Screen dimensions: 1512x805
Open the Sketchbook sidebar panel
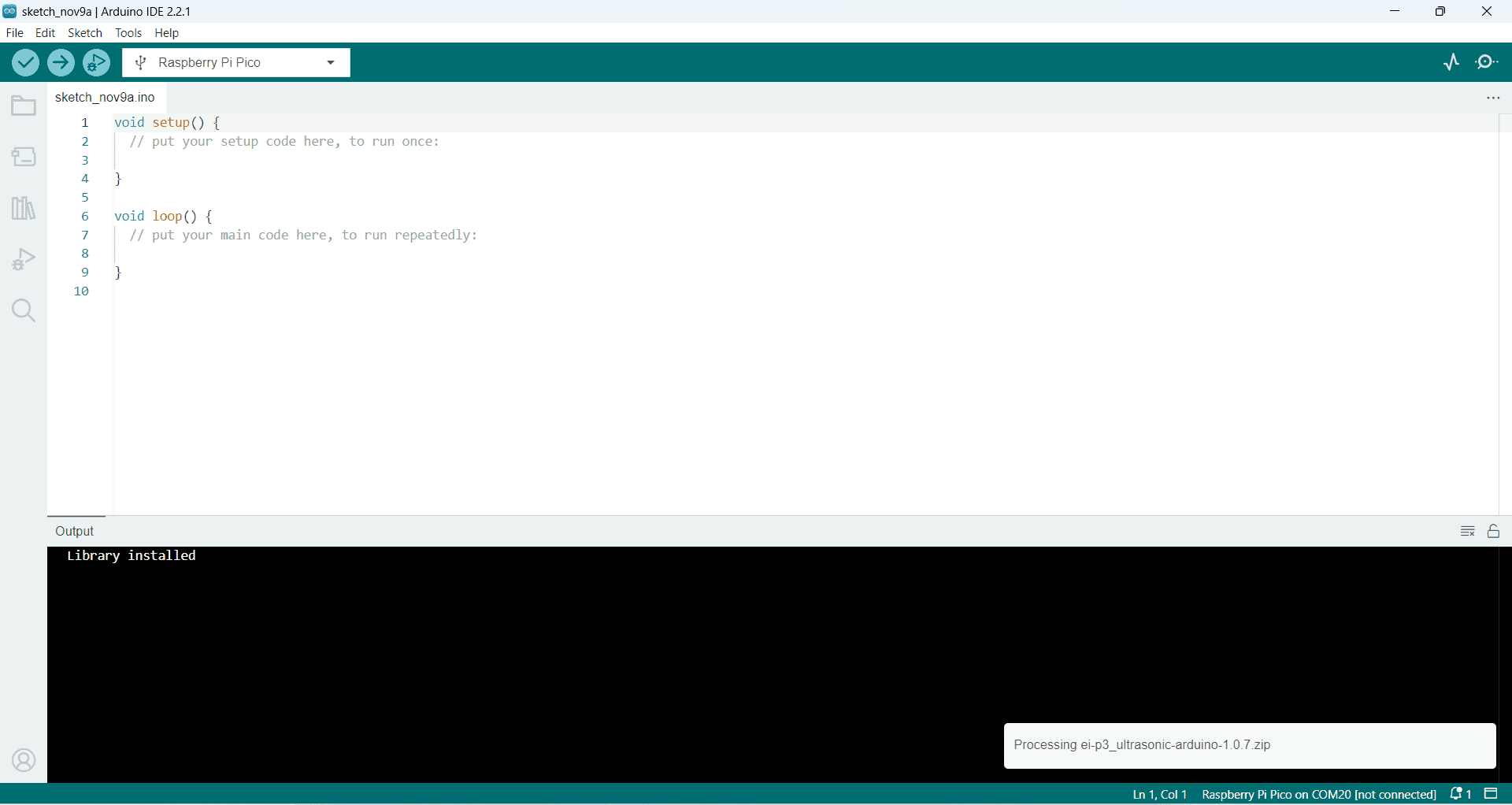(x=23, y=105)
